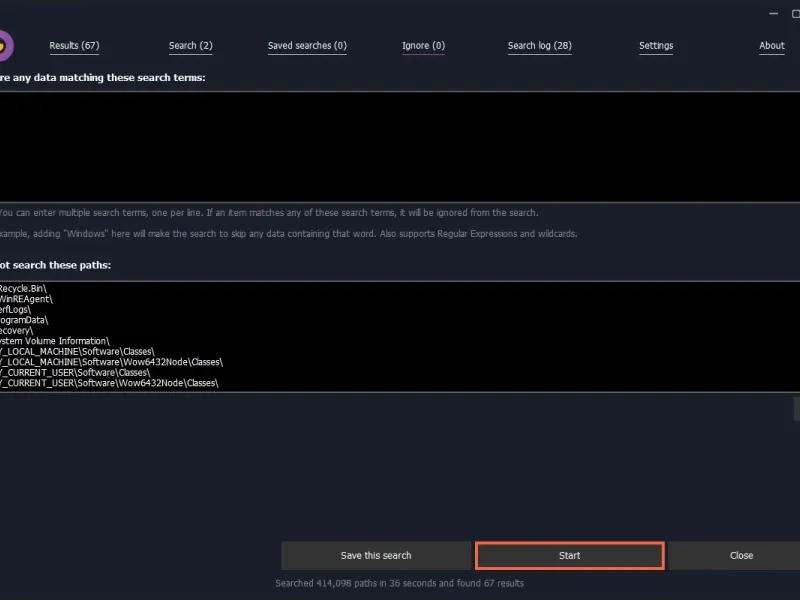Click the purple app logo icon
Viewport: 800px width, 600px height.
(x=5, y=46)
